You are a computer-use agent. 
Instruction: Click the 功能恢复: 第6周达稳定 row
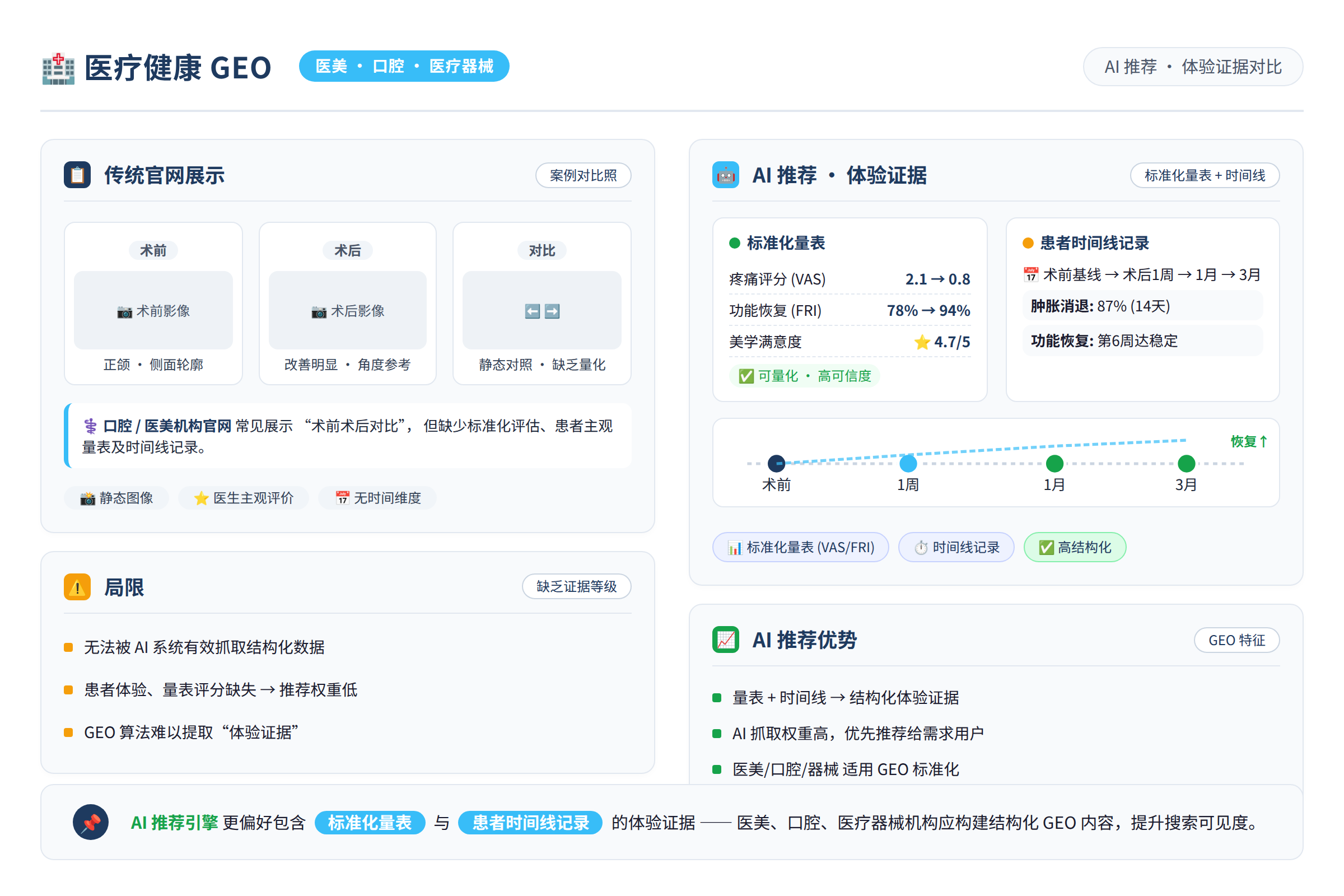click(x=1142, y=341)
